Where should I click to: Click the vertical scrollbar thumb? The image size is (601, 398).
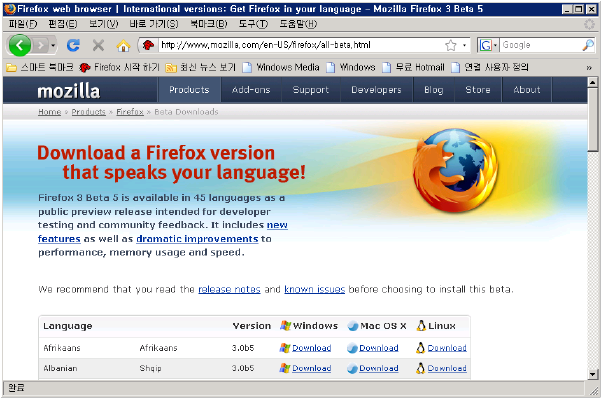(x=593, y=120)
